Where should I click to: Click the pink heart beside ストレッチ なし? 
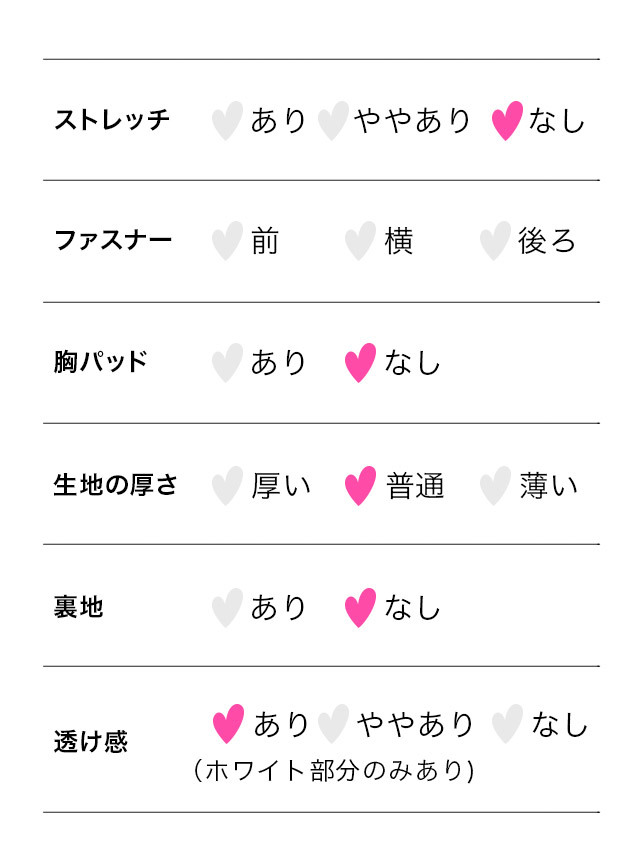click(x=507, y=121)
